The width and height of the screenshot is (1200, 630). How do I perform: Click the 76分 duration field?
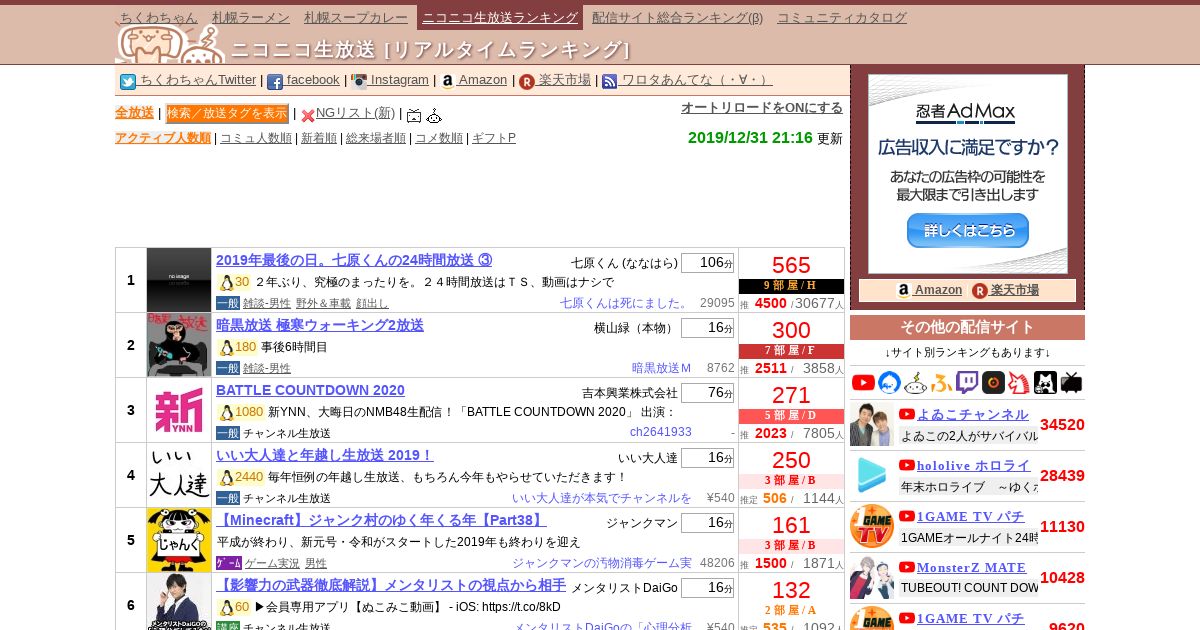point(707,393)
